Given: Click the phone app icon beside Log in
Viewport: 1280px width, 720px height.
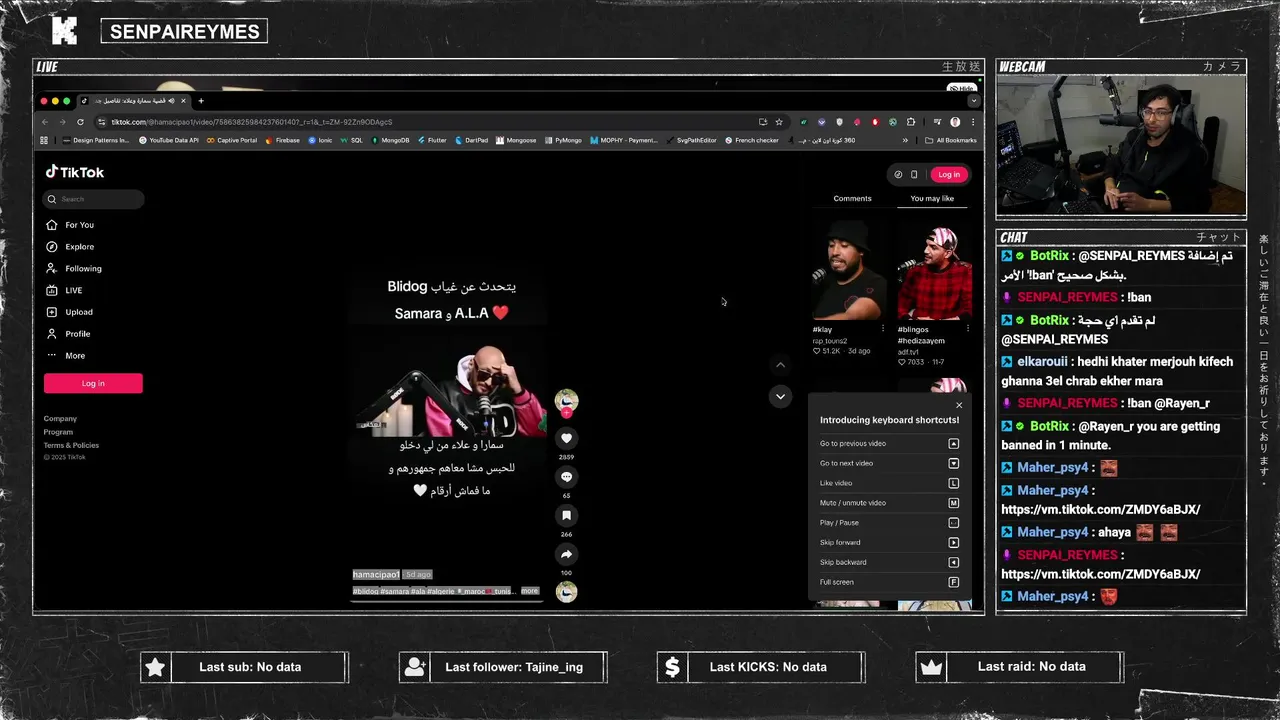Looking at the screenshot, I should click(914, 174).
